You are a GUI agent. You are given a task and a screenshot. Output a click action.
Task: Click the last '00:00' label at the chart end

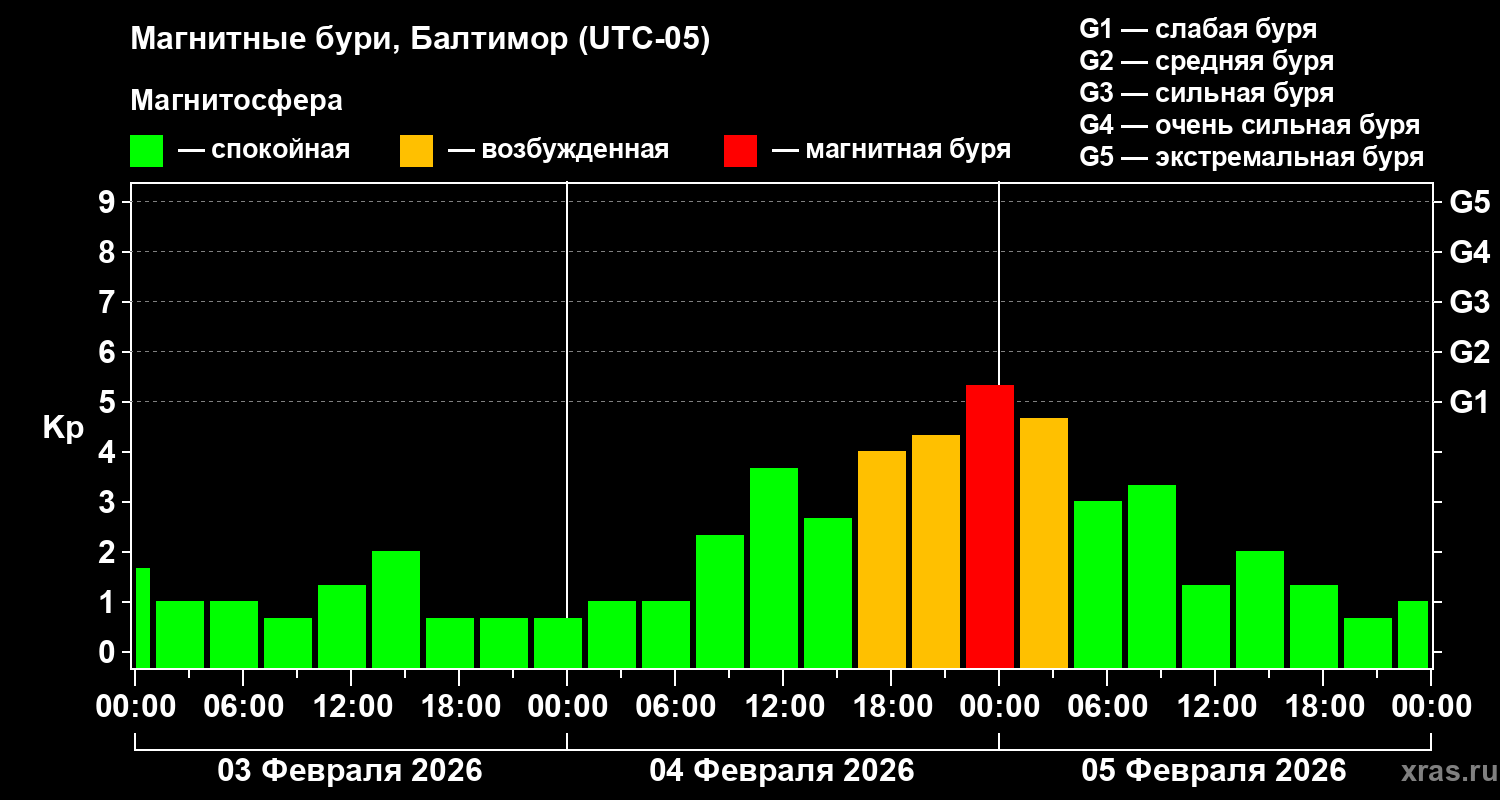coord(1431,707)
